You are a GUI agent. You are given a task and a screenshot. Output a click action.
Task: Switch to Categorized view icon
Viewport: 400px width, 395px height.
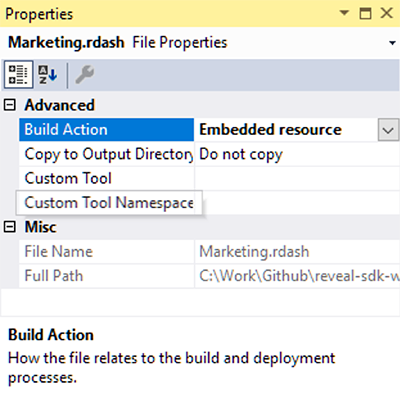(18, 74)
